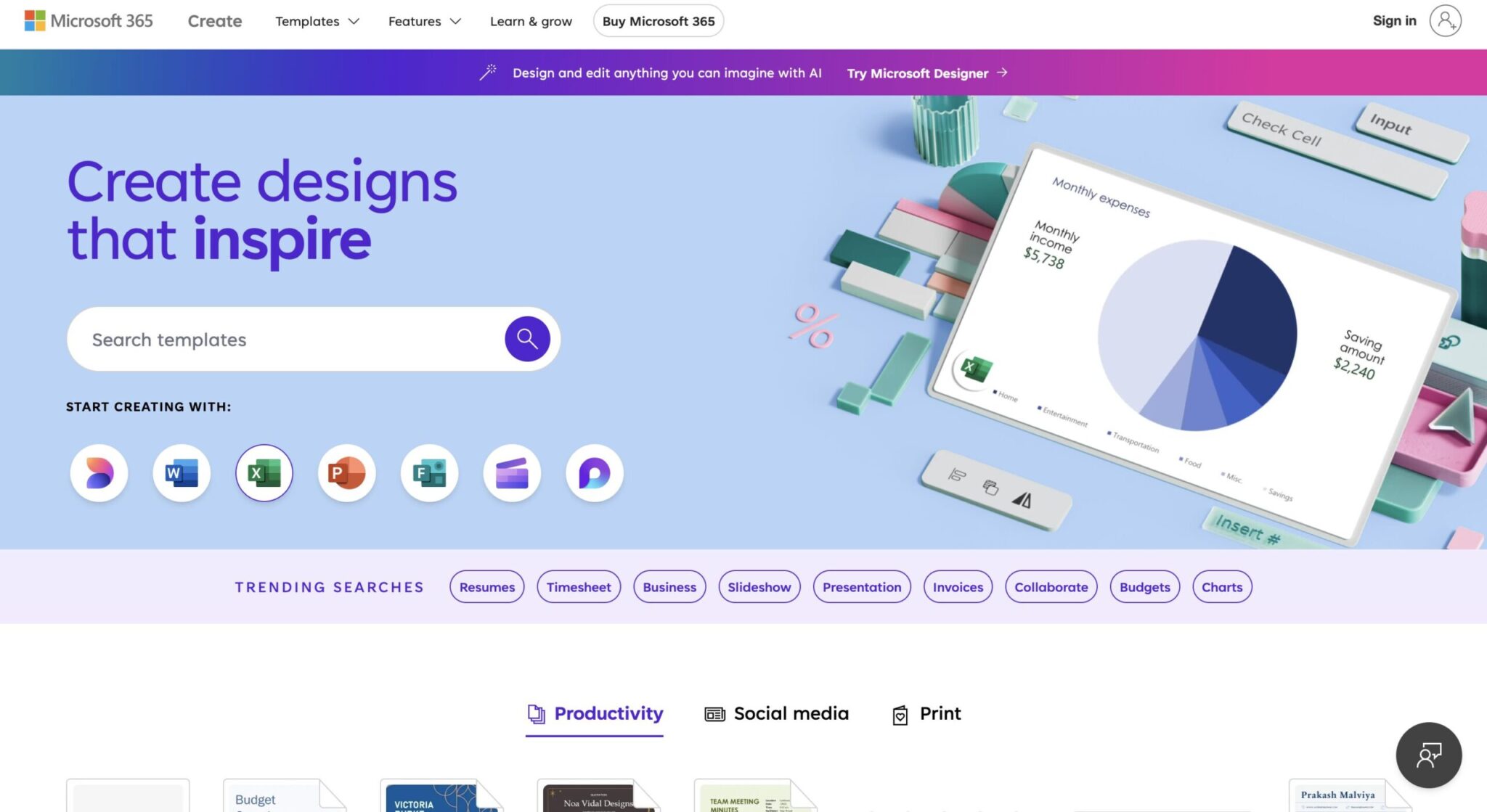Screen dimensions: 1487x812
Task: Open the Learn & grow menu
Action: pos(531,21)
